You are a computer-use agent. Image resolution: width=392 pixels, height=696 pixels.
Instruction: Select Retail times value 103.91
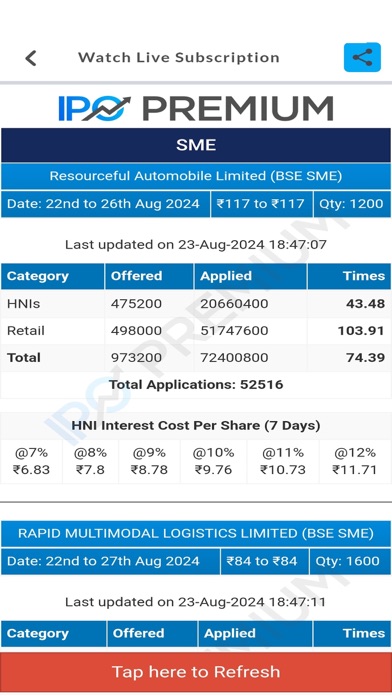(x=361, y=331)
